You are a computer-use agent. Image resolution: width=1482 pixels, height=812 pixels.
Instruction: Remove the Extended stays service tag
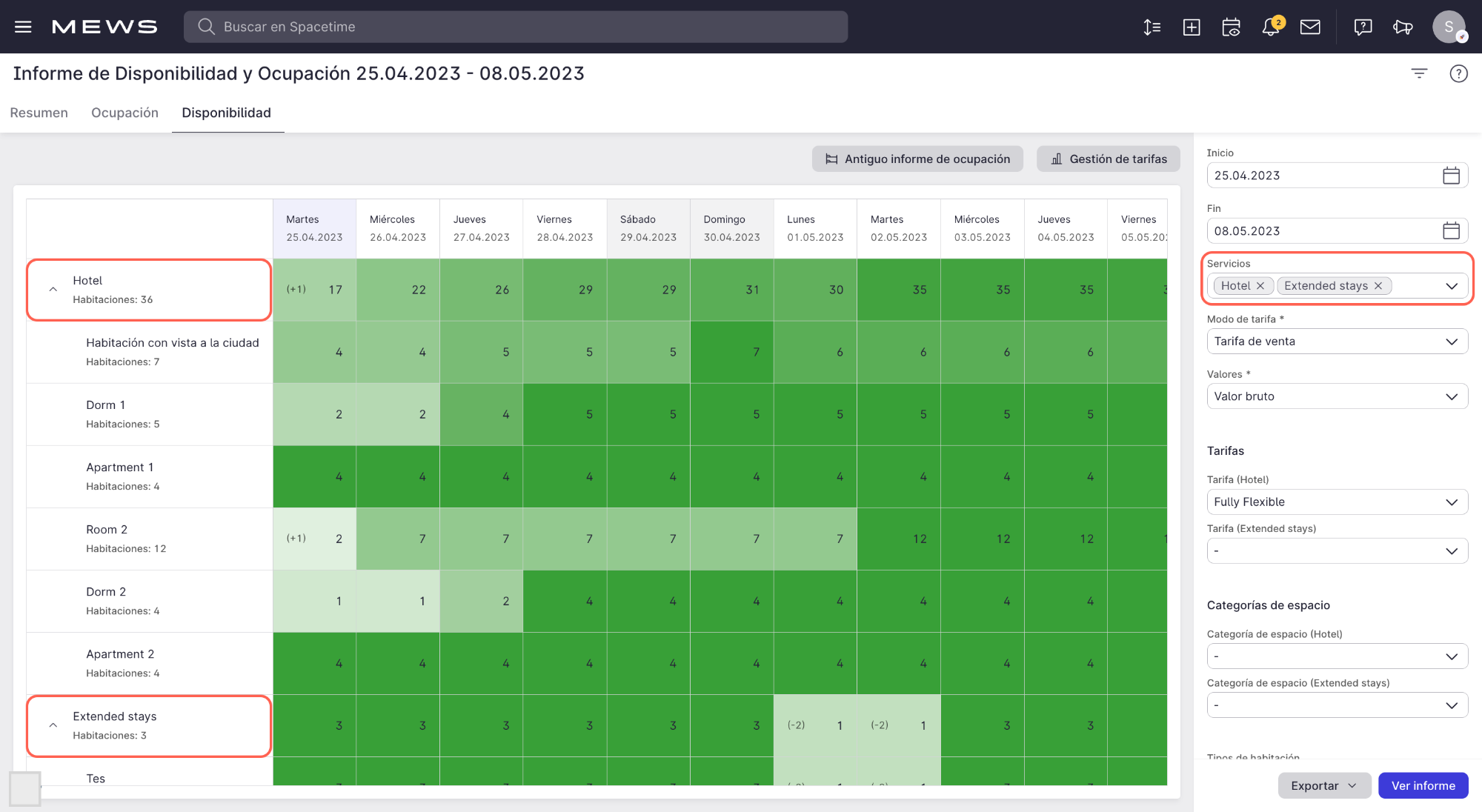point(1378,286)
